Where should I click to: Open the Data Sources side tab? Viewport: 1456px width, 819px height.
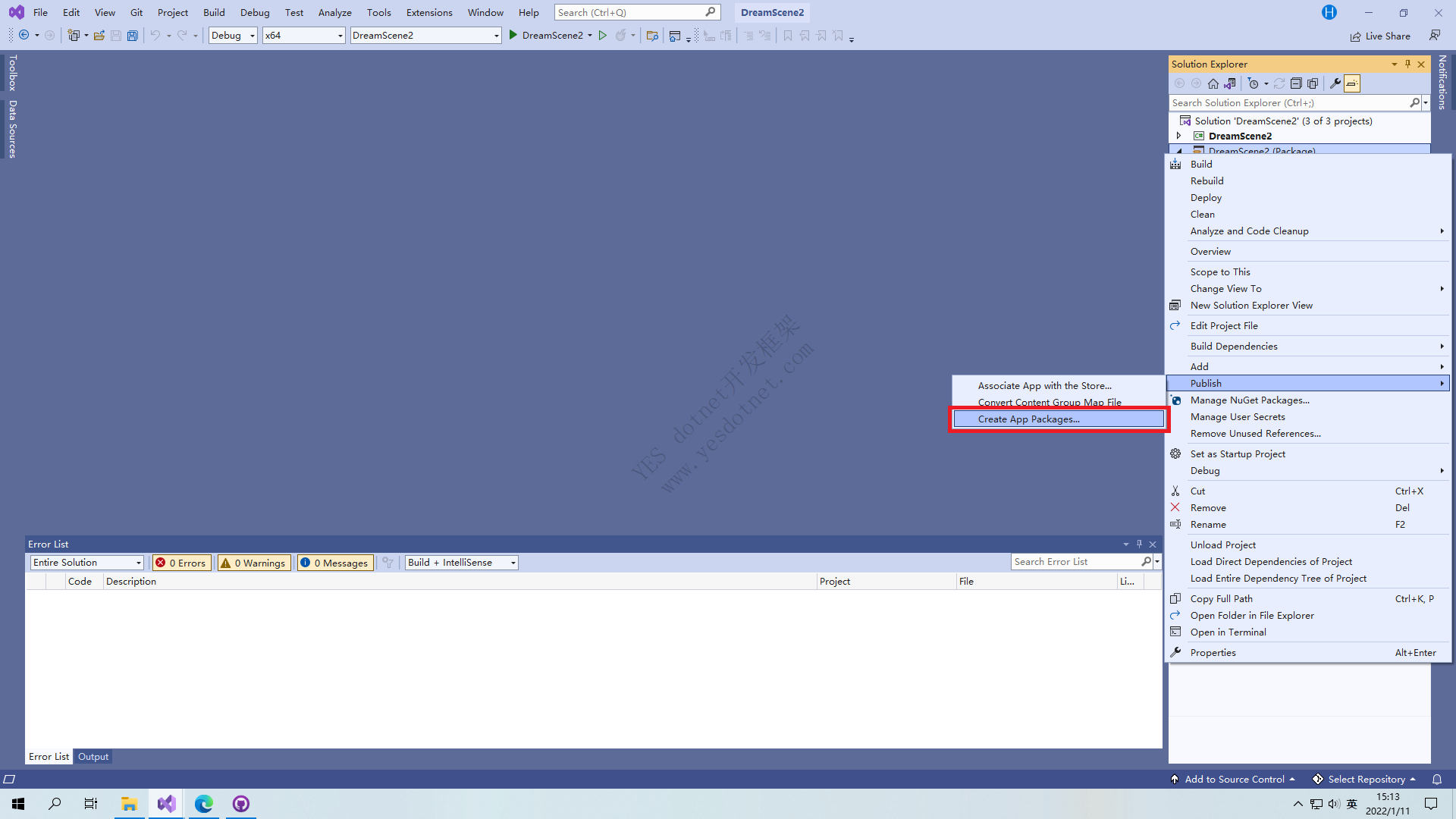point(12,129)
